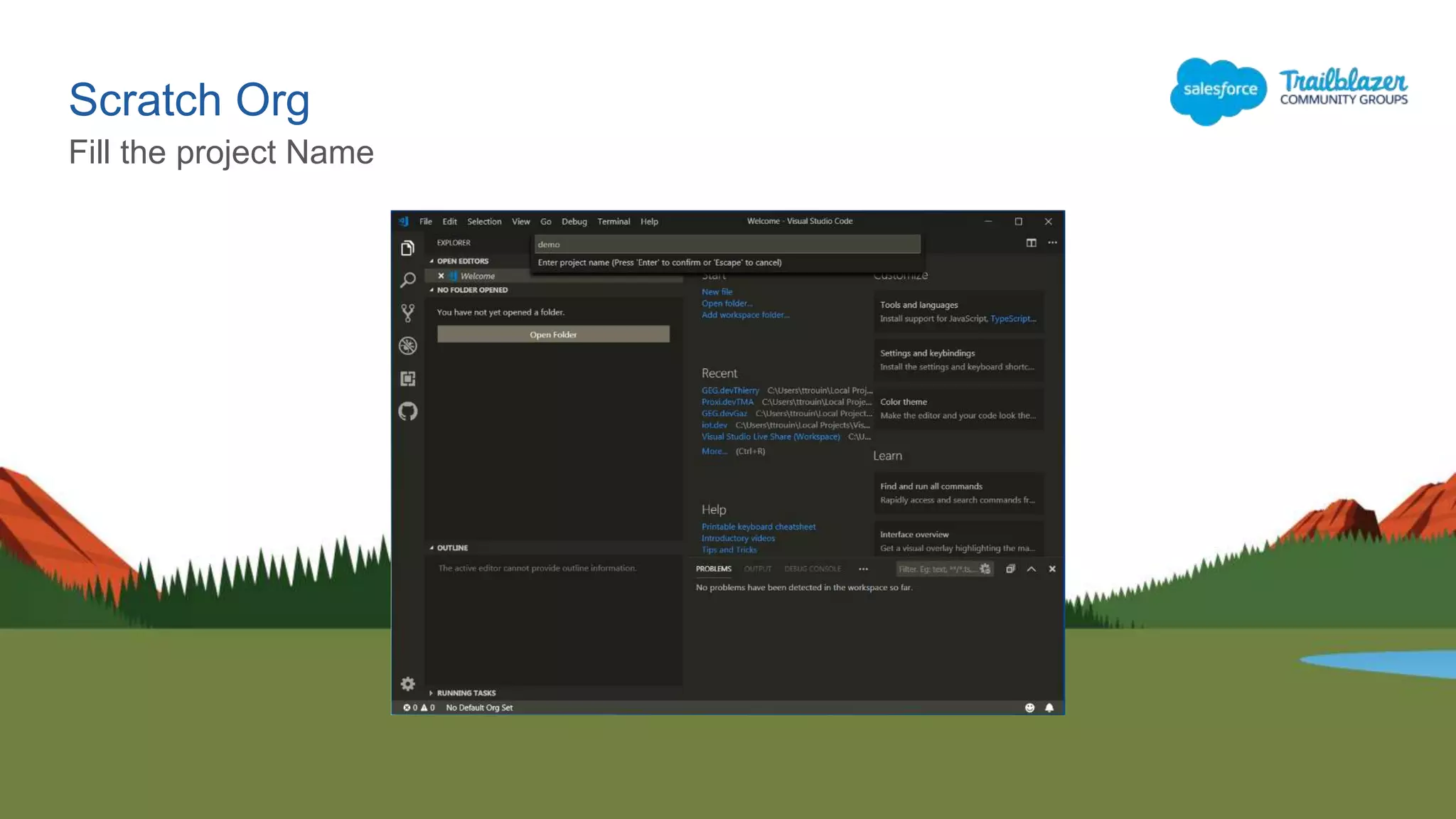Open Visual Studio Live Share (Workspace) recent
This screenshot has height=819, width=1456.
coord(771,437)
